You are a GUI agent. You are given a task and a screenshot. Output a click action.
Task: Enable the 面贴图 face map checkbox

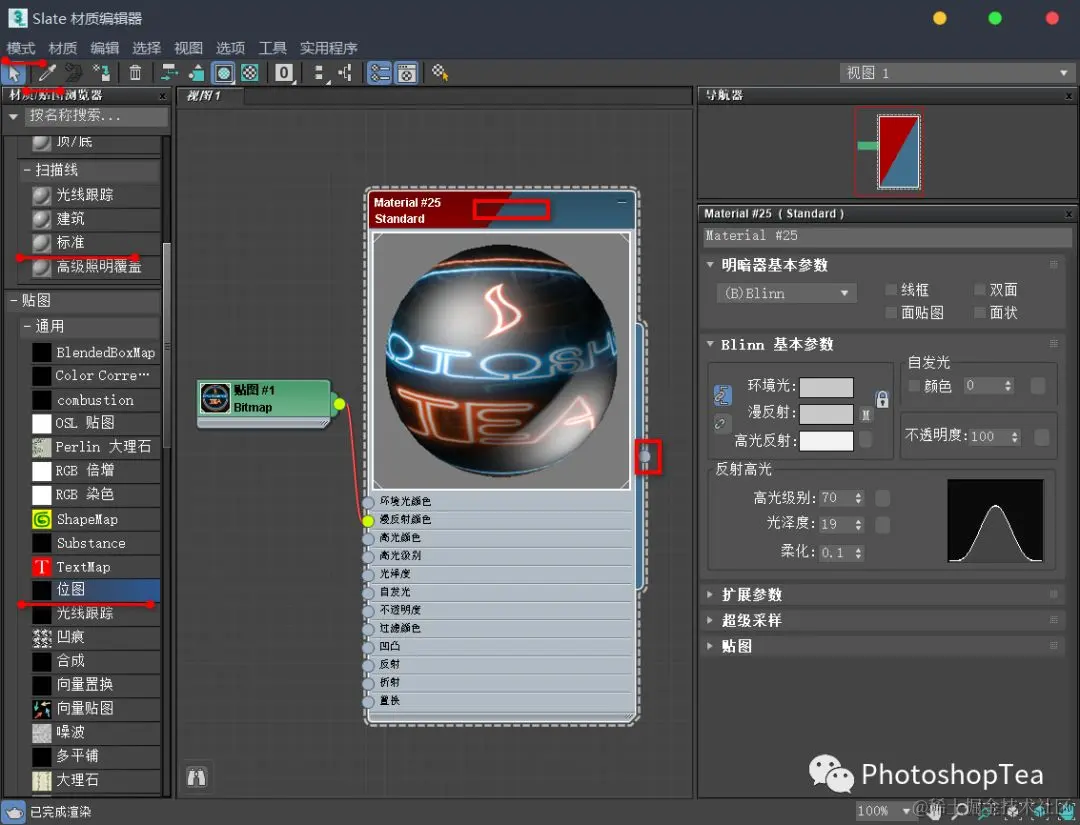click(891, 313)
